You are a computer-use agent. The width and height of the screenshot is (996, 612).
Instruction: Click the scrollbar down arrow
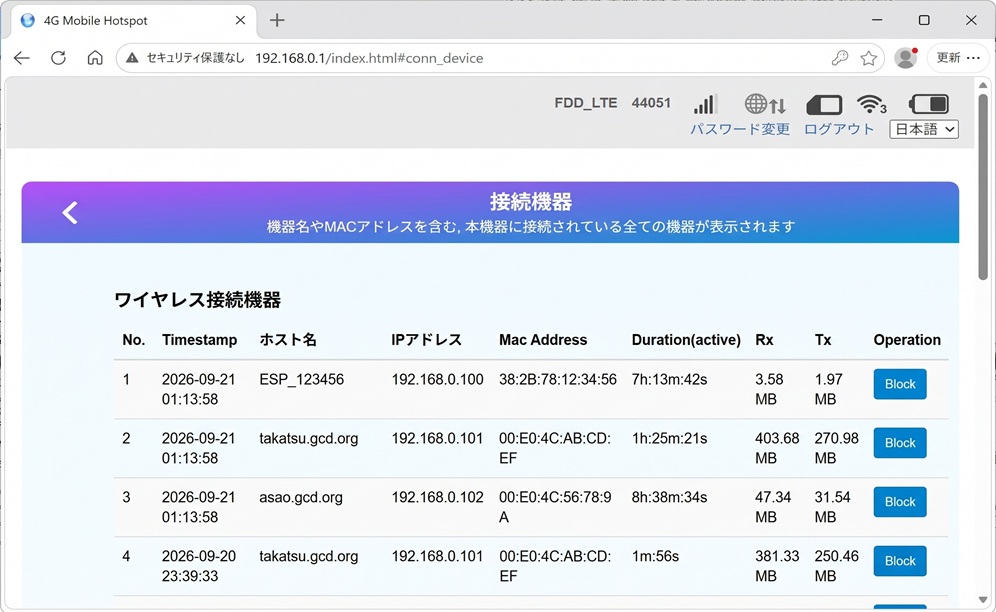tap(983, 601)
